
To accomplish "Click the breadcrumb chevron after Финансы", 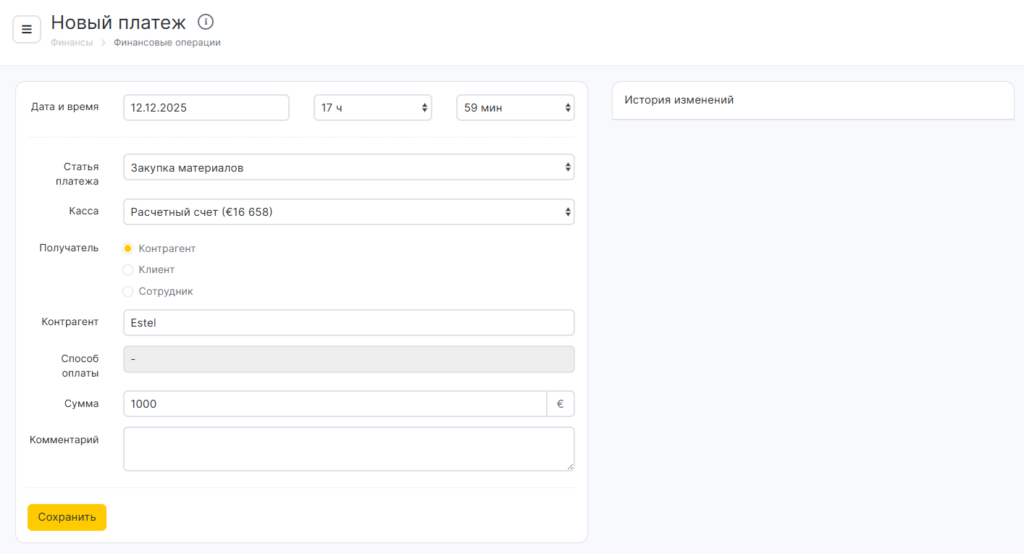I will pyautogui.click(x=103, y=43).
